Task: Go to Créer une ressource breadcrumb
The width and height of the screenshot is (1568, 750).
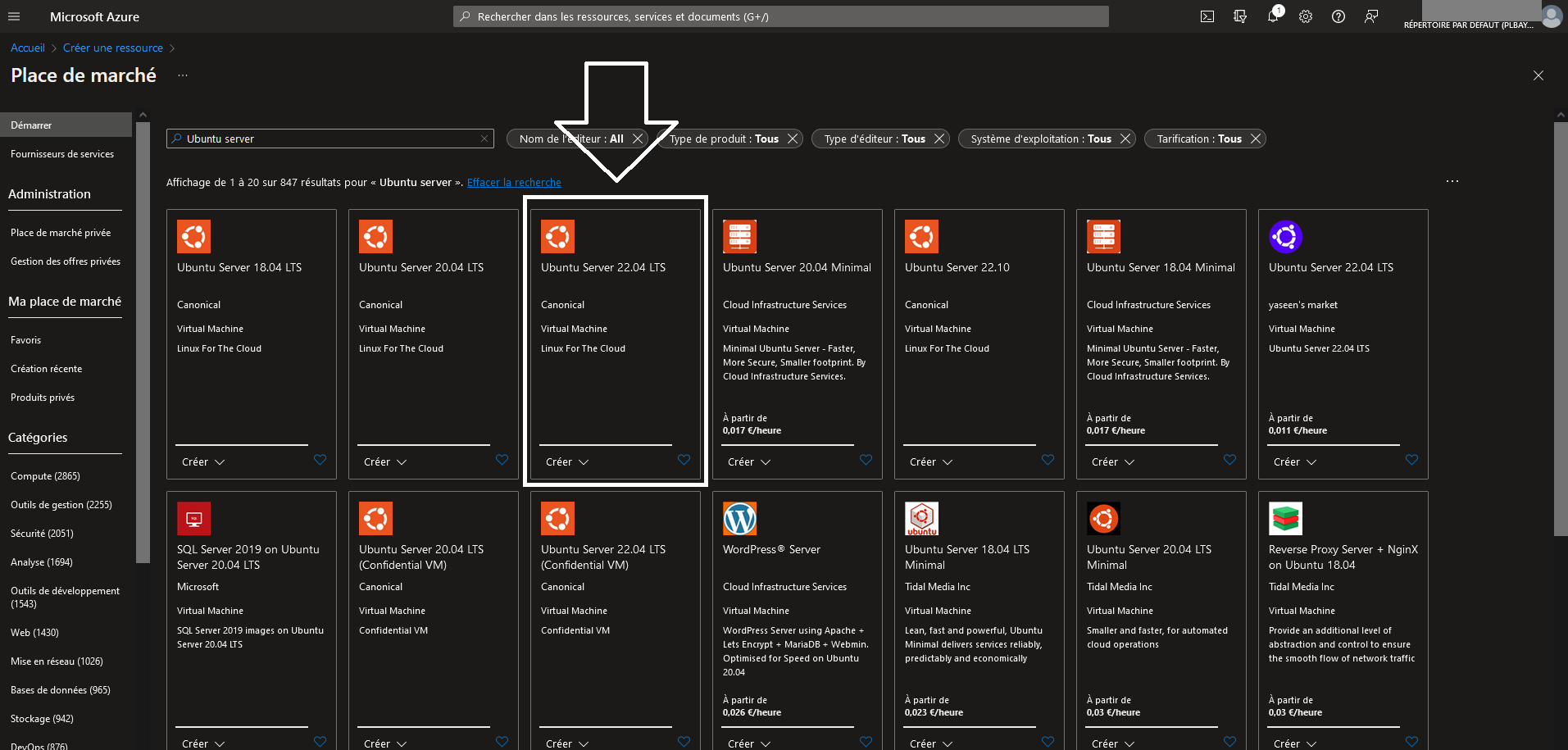Action: pyautogui.click(x=113, y=48)
